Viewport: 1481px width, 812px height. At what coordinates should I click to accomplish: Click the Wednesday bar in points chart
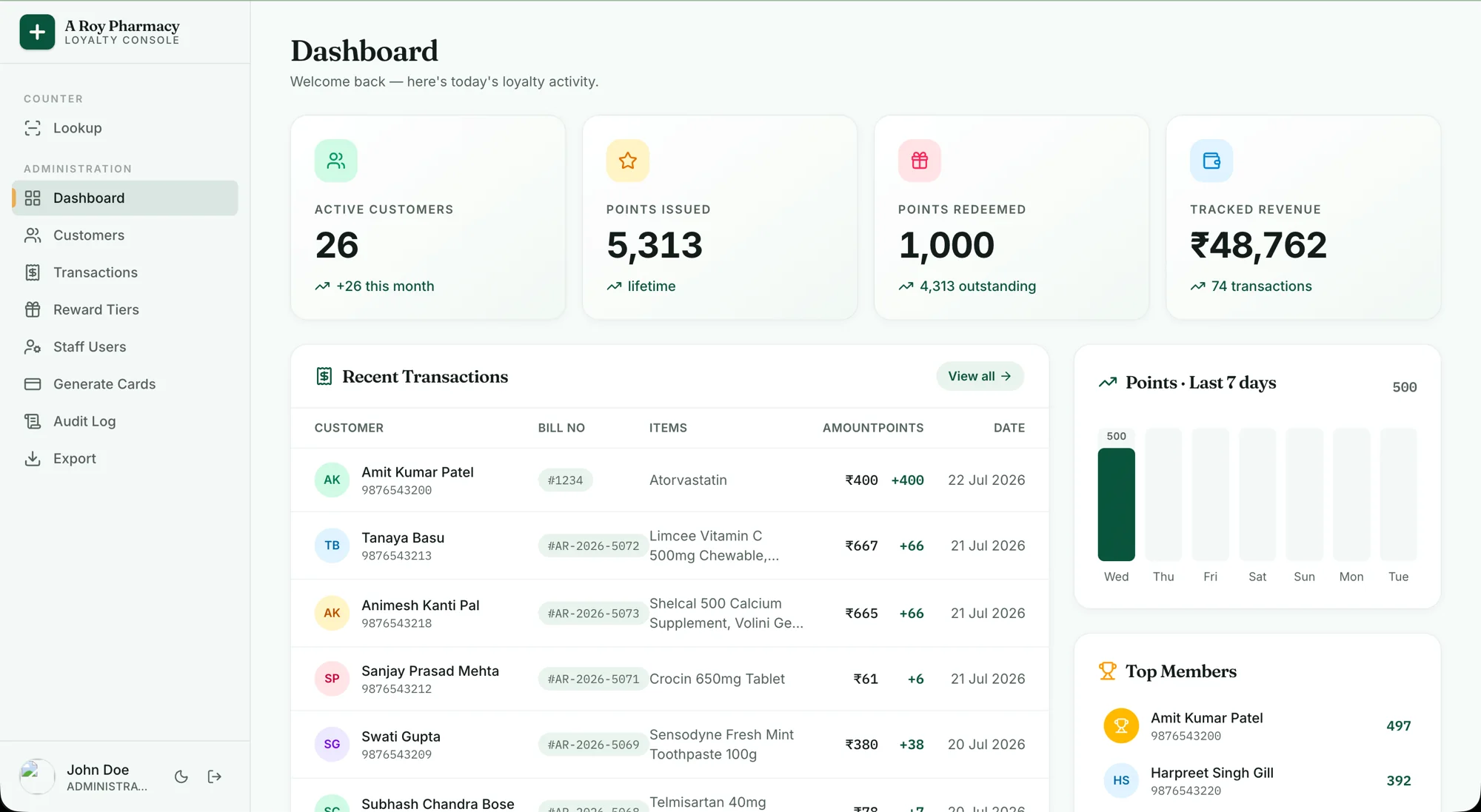click(1116, 504)
